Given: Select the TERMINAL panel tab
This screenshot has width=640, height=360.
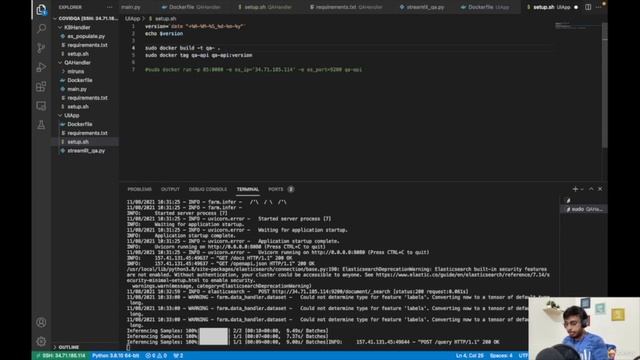Looking at the screenshot, I should pos(248,189).
